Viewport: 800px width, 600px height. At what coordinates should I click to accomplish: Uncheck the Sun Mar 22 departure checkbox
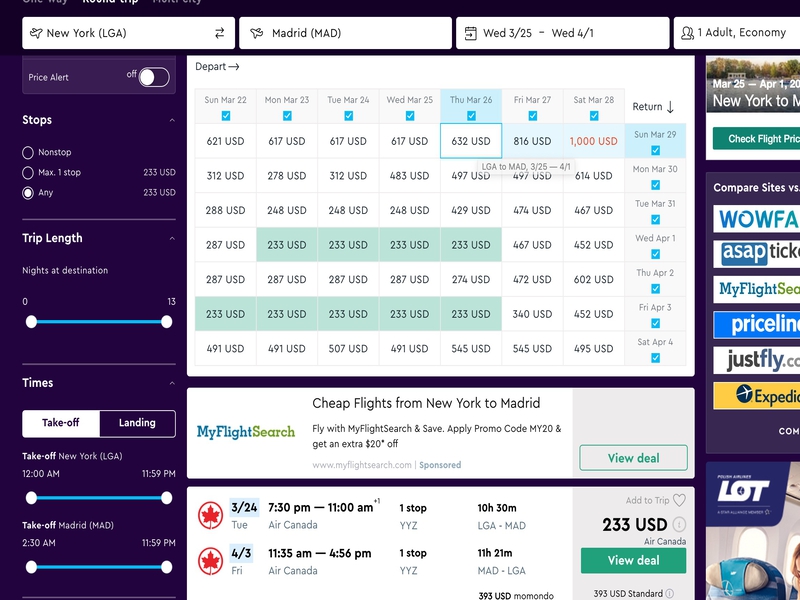[226, 116]
